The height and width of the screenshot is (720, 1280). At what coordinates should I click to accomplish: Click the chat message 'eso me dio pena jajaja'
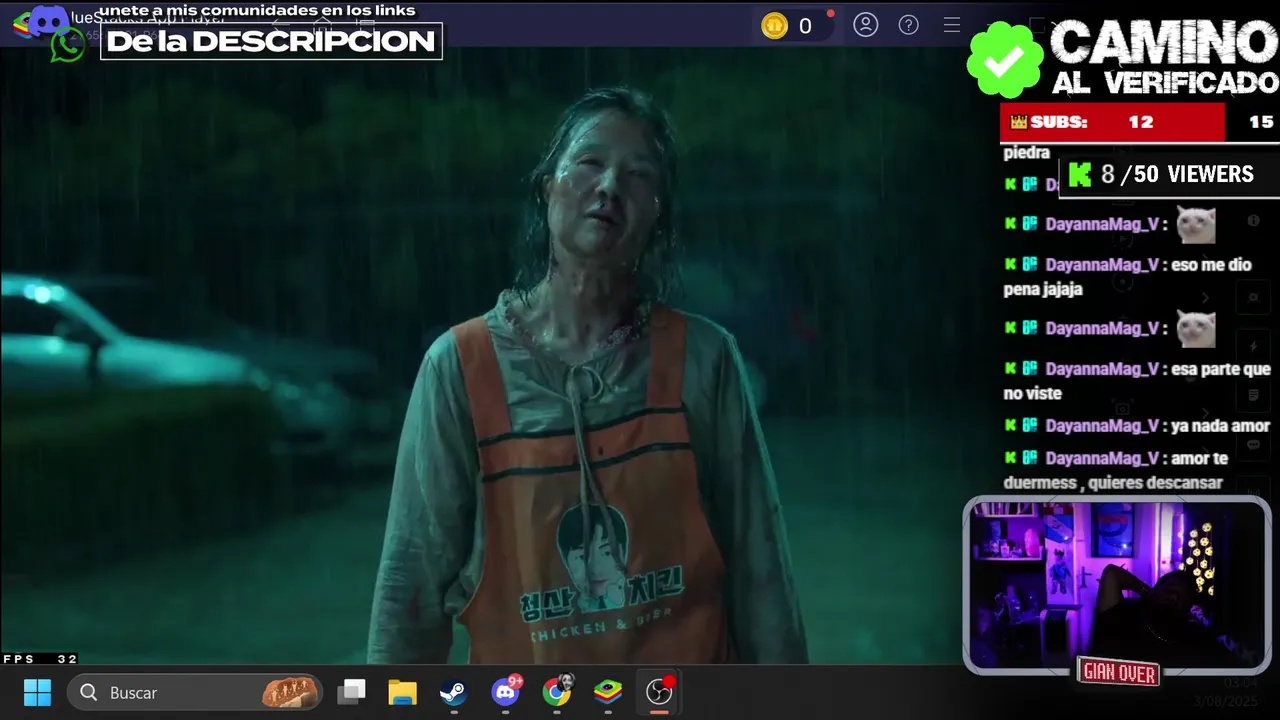1128,277
